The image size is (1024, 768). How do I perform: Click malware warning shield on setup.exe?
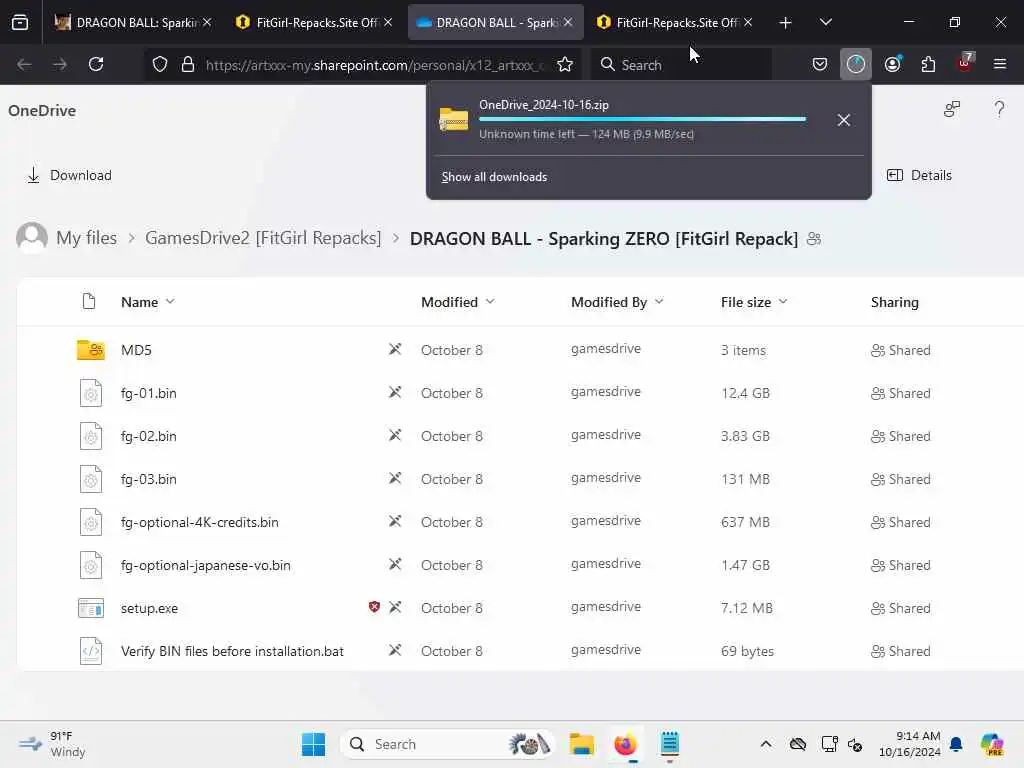(x=374, y=607)
